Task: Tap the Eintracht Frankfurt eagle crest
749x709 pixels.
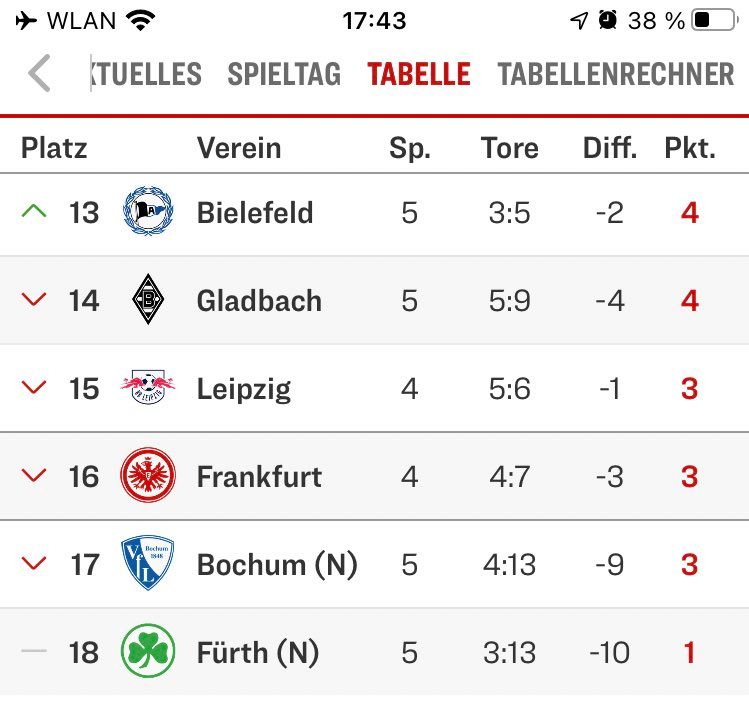Action: [148, 476]
